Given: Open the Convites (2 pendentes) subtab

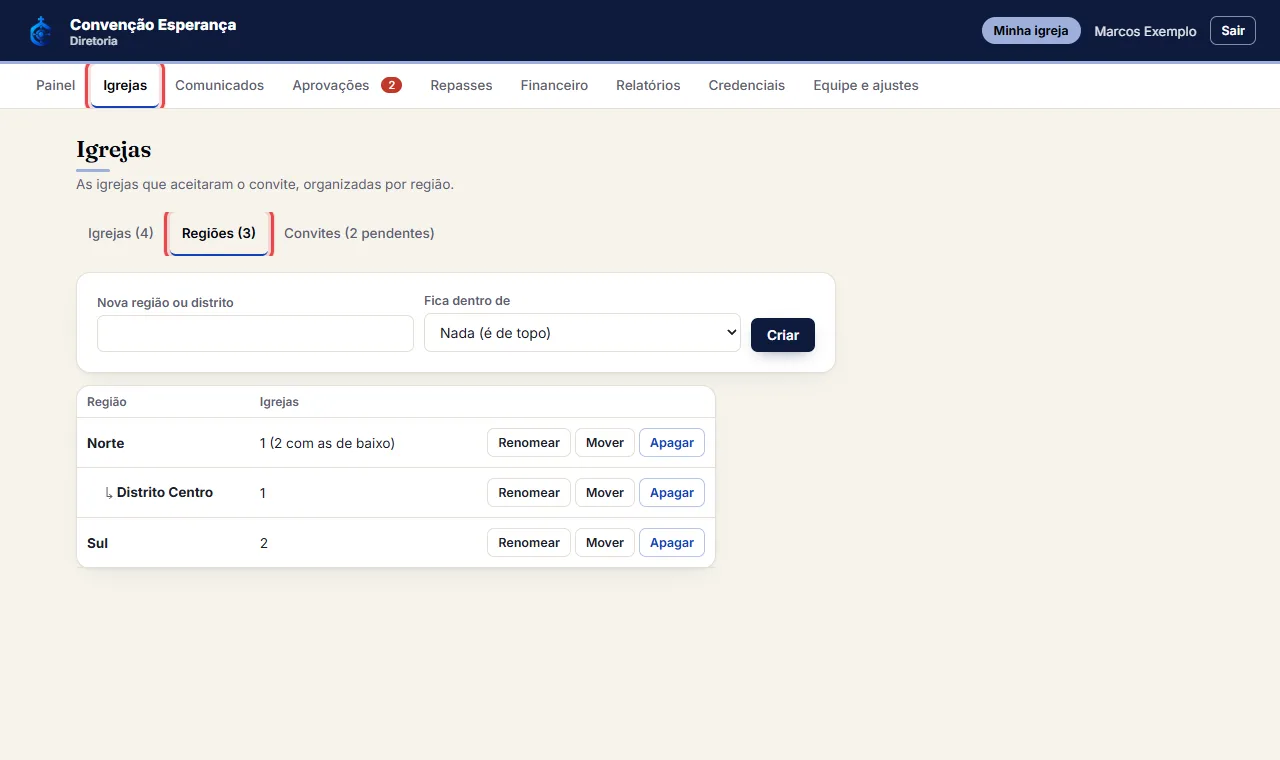Looking at the screenshot, I should tap(359, 233).
